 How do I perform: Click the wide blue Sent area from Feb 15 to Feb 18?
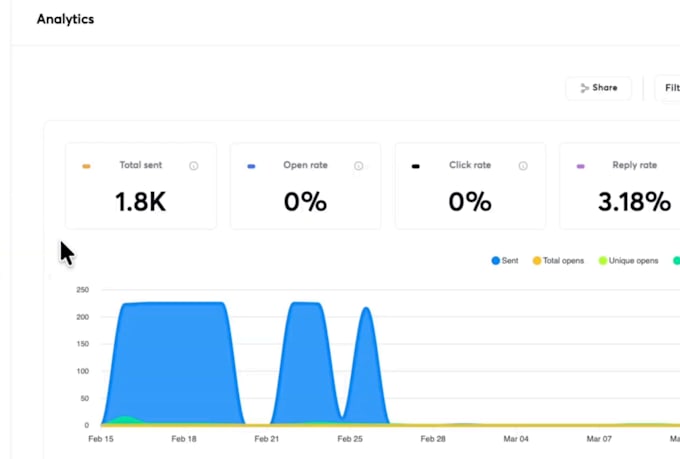[x=173, y=362]
